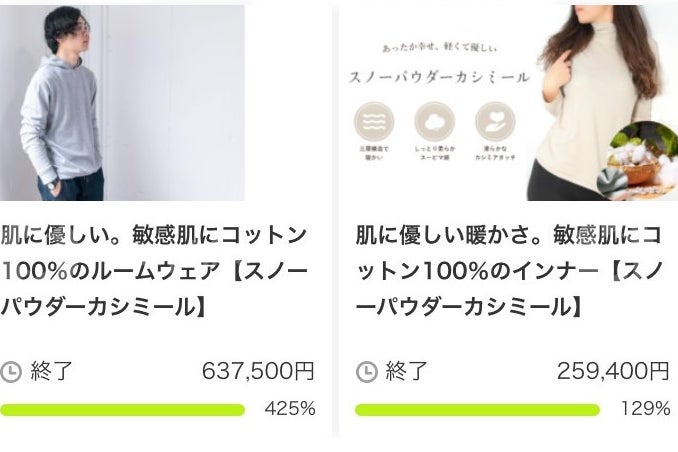Click the 終了 status on roomwear card
Image resolution: width=678 pixels, height=452 pixels.
click(52, 372)
